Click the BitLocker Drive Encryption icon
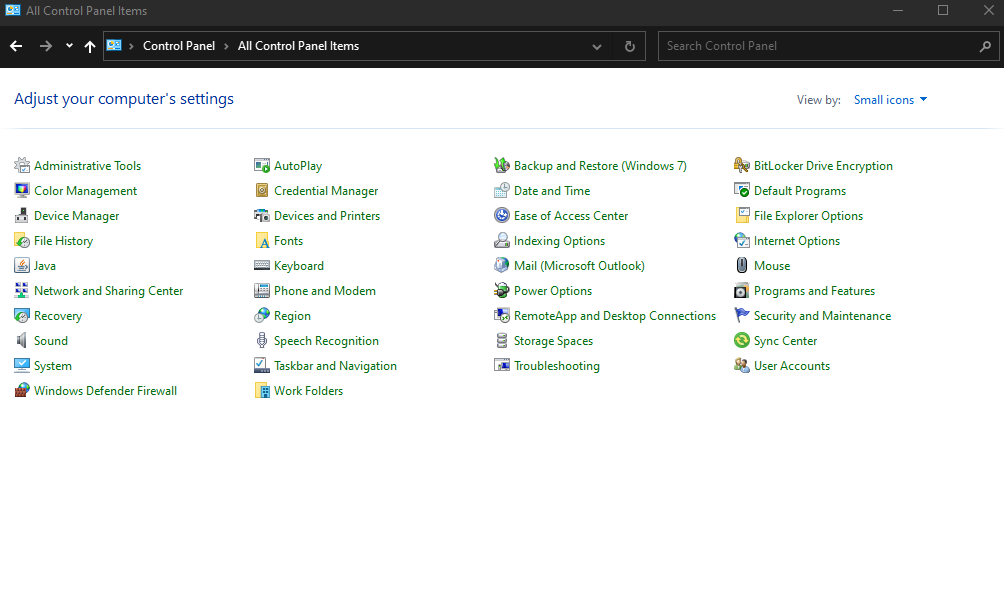The height and width of the screenshot is (598, 1004). pyautogui.click(x=741, y=165)
